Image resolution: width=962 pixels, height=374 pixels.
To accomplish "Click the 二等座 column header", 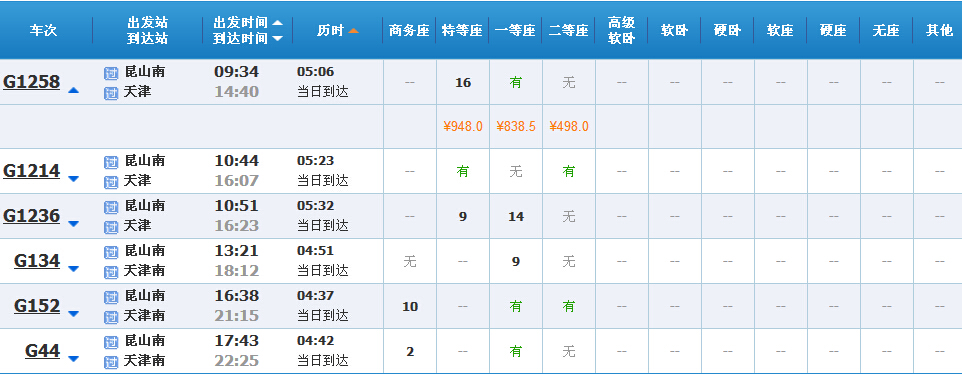I will click(x=568, y=31).
